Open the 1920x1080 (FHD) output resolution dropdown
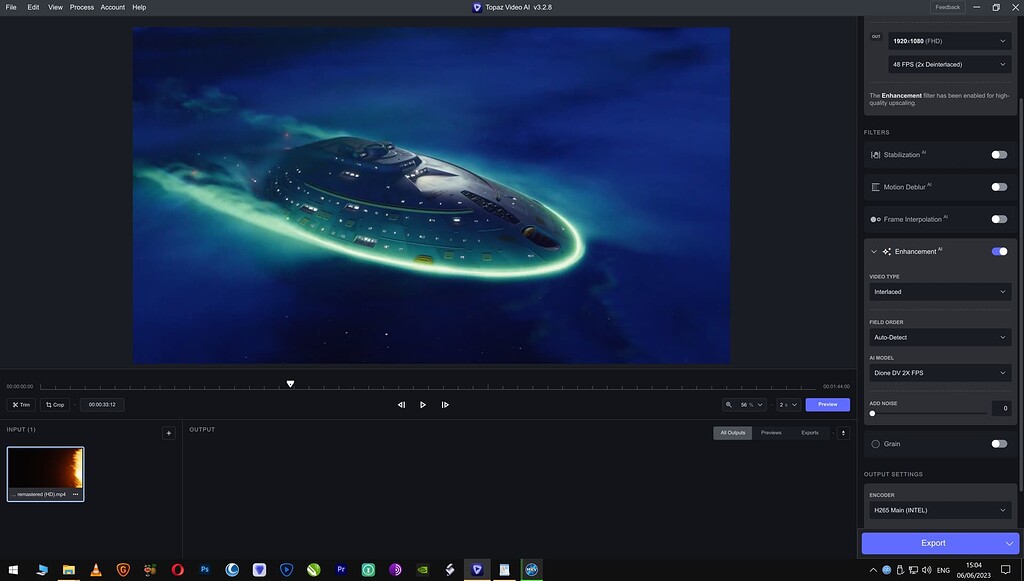This screenshot has height=581, width=1024. 950,41
